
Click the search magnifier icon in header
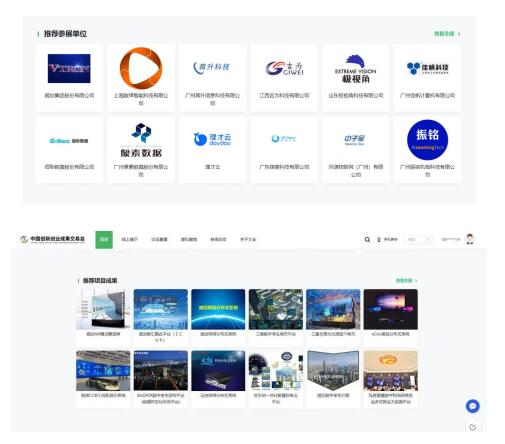pyautogui.click(x=367, y=239)
